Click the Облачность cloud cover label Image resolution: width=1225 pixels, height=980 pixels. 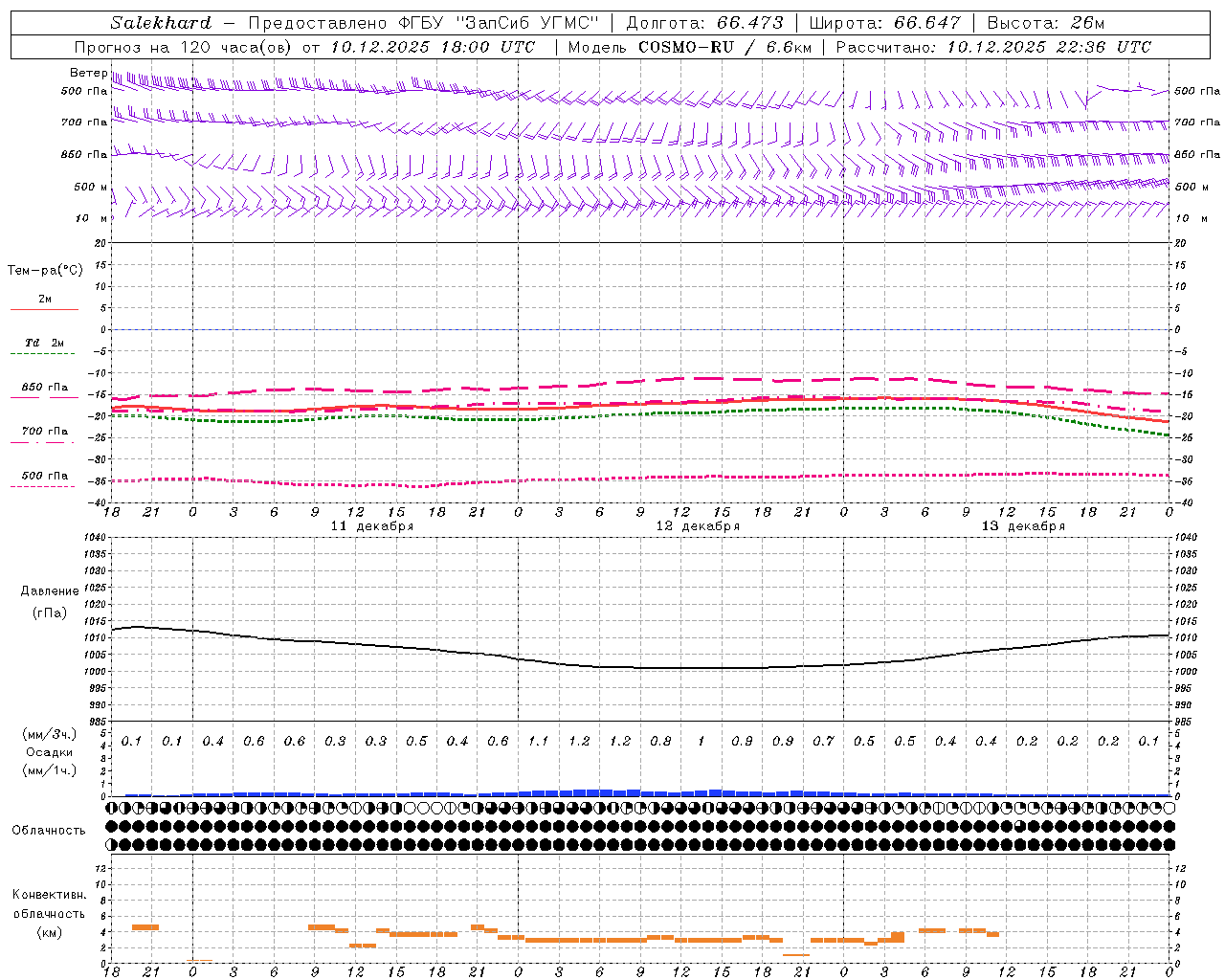point(49,830)
